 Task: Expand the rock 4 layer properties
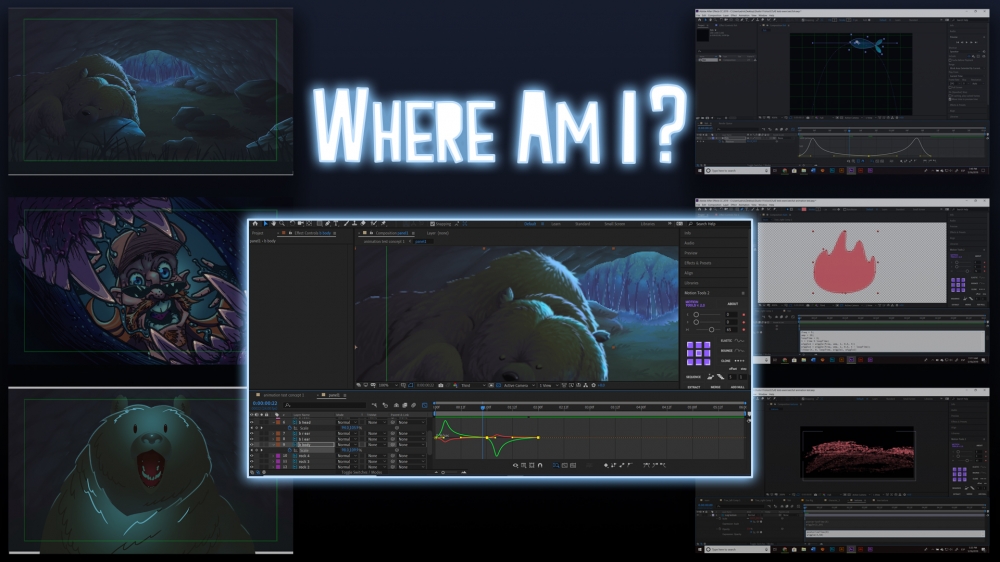[x=273, y=455]
